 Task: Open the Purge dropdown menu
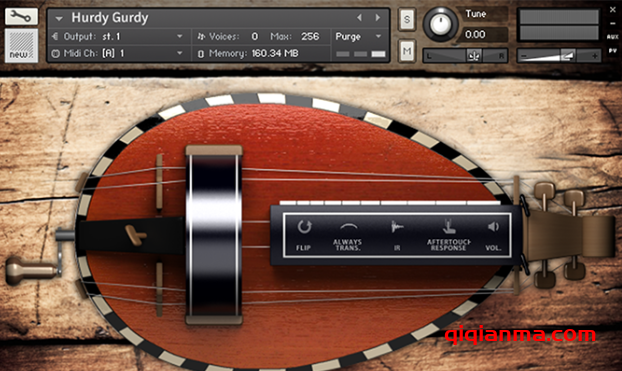tap(378, 37)
